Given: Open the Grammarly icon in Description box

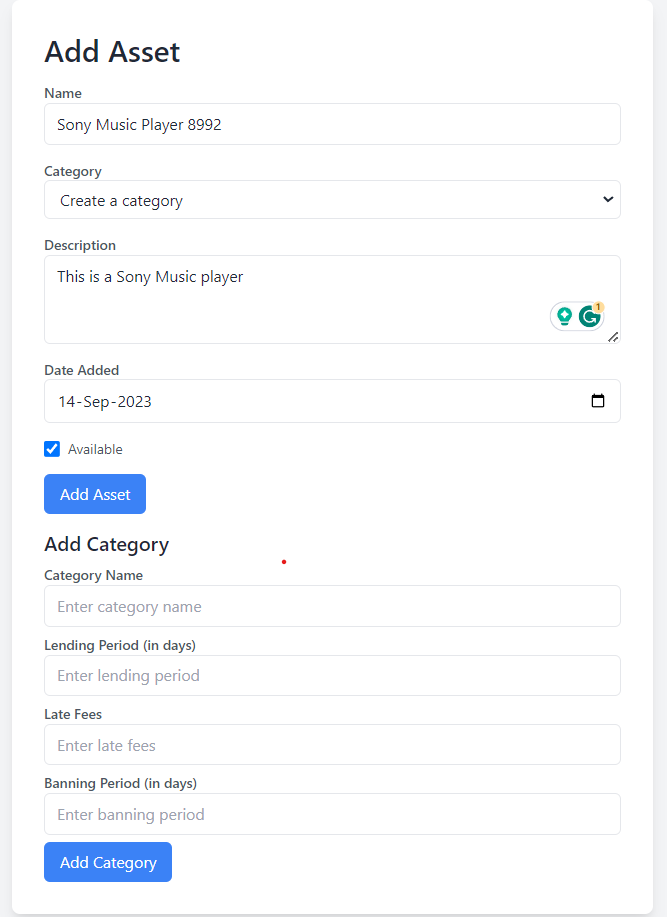Looking at the screenshot, I should 590,316.
